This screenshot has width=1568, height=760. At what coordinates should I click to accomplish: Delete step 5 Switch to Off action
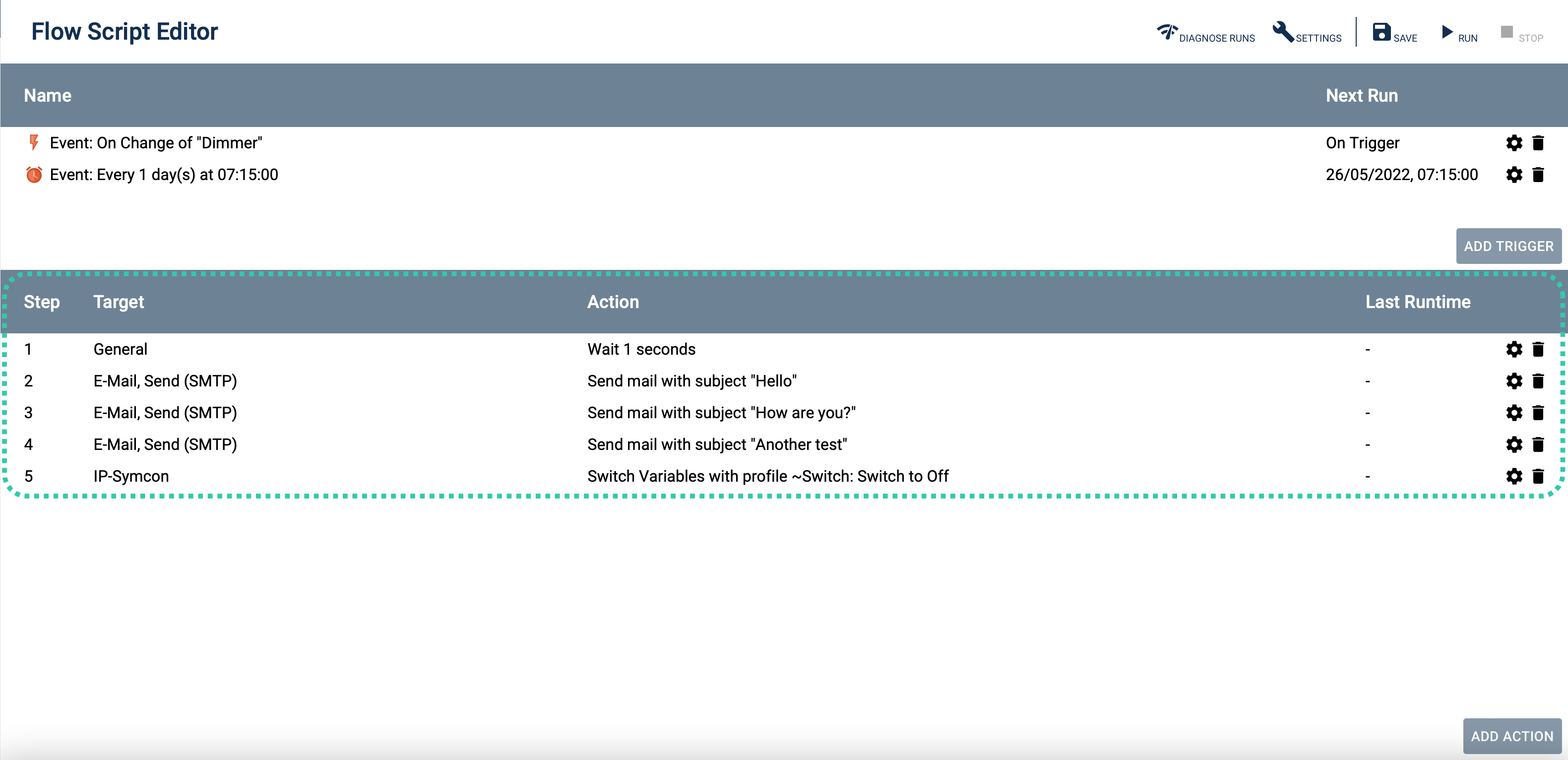1538,476
